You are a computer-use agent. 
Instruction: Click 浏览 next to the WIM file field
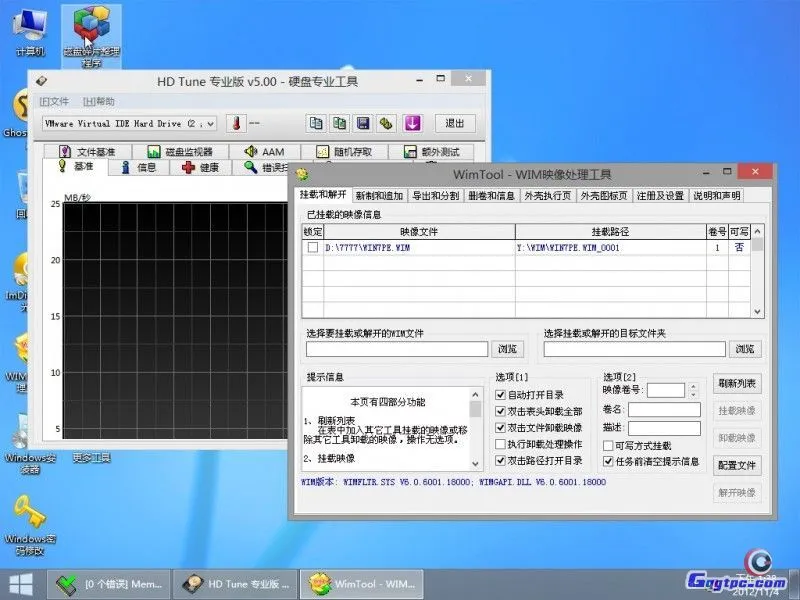point(506,349)
